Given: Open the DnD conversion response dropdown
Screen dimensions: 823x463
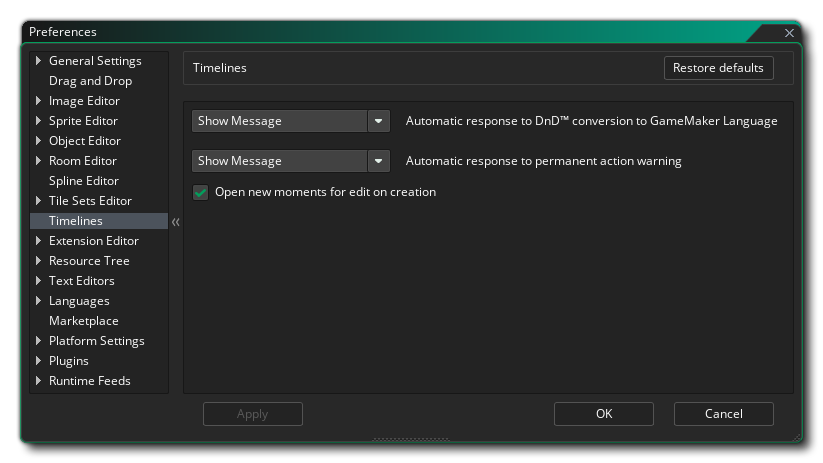Looking at the screenshot, I should pyautogui.click(x=378, y=121).
